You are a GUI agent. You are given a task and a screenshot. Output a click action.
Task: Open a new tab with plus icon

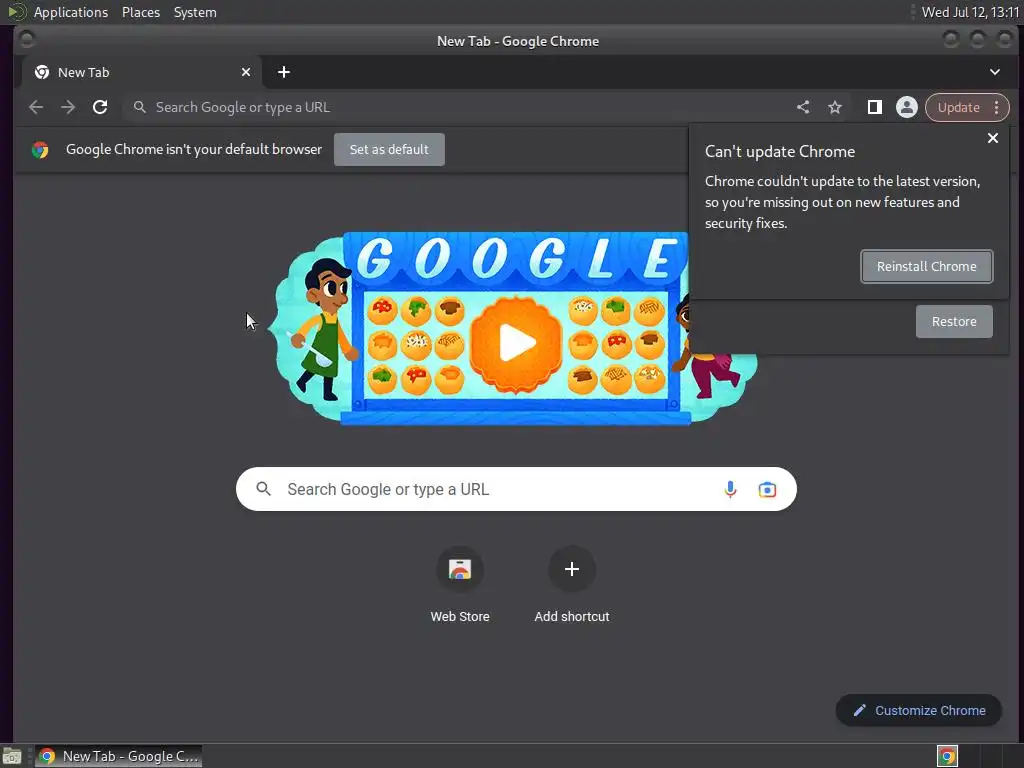(283, 72)
